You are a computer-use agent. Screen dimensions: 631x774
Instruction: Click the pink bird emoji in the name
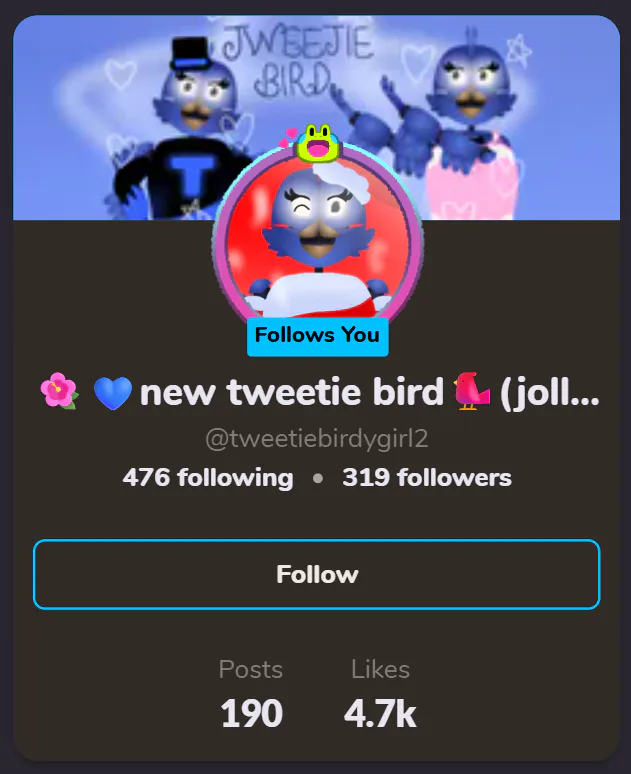click(472, 391)
